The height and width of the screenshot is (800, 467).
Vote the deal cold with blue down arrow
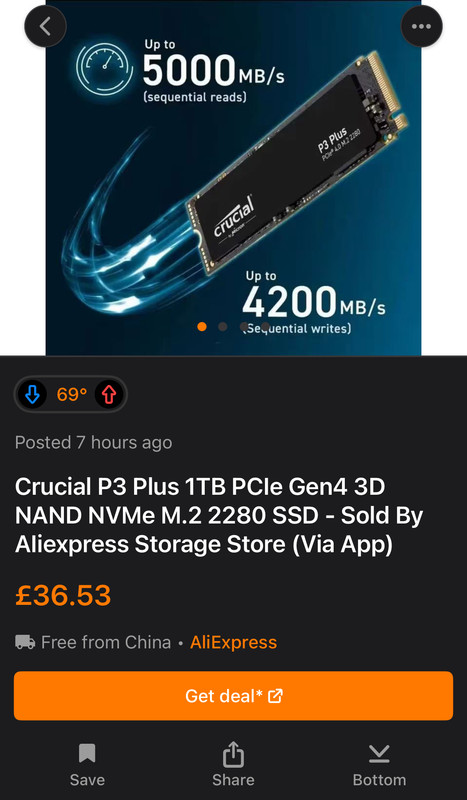click(x=33, y=394)
